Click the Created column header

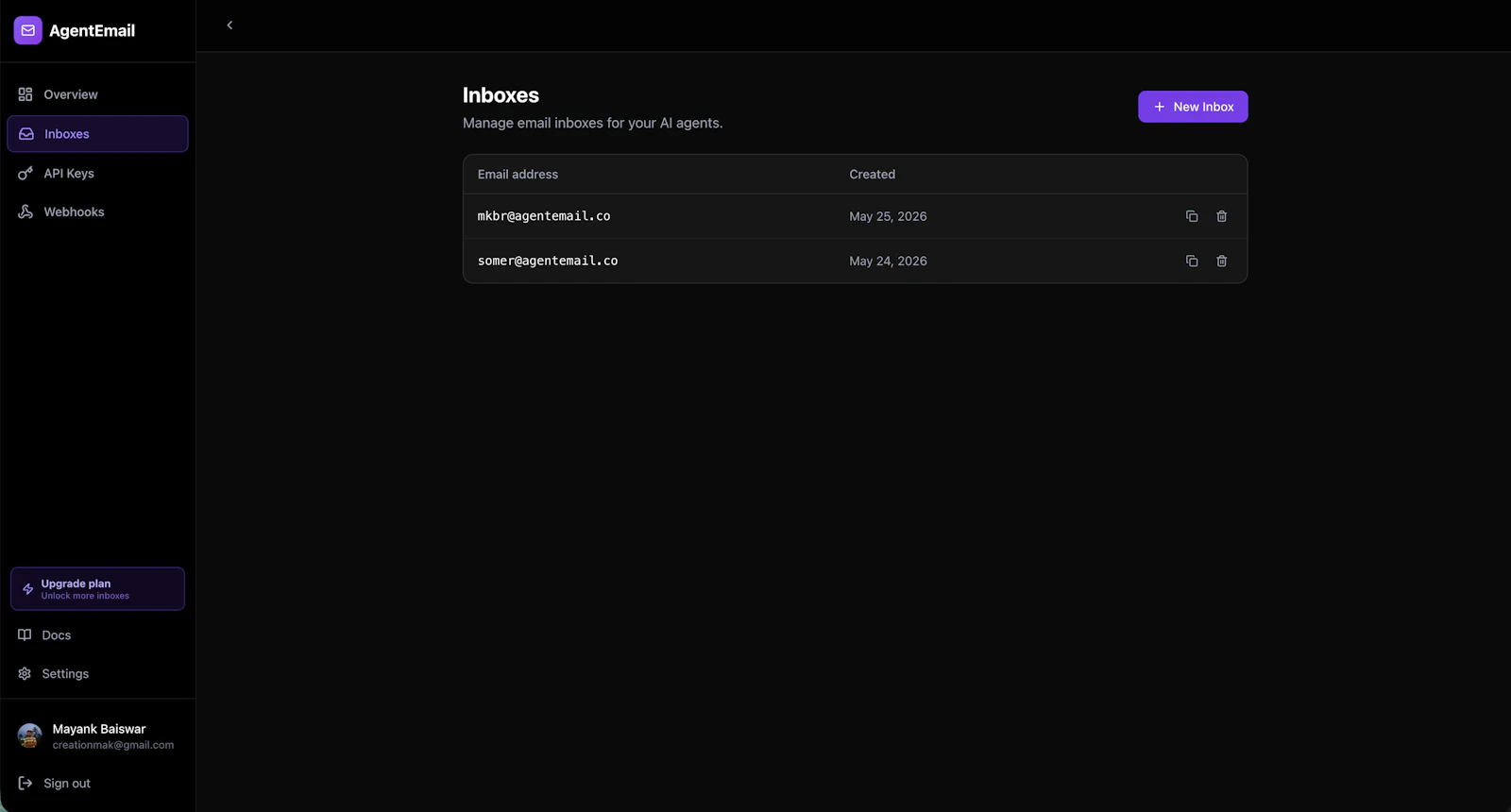point(872,175)
